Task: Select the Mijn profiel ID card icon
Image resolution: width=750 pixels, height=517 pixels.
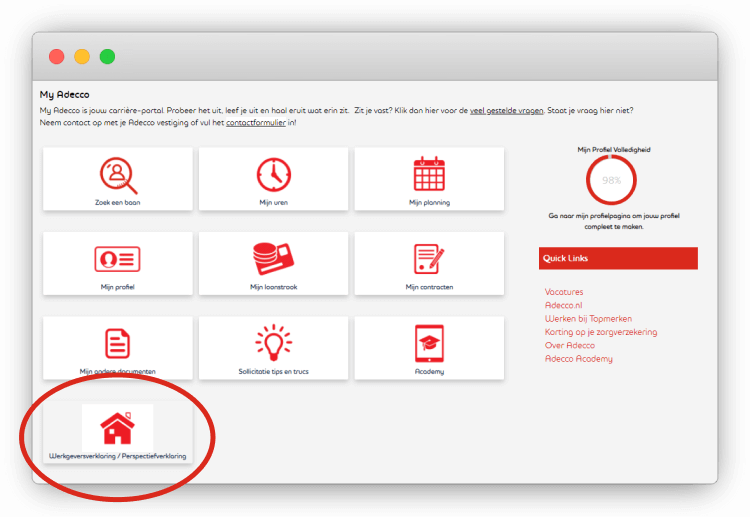Action: pyautogui.click(x=117, y=259)
